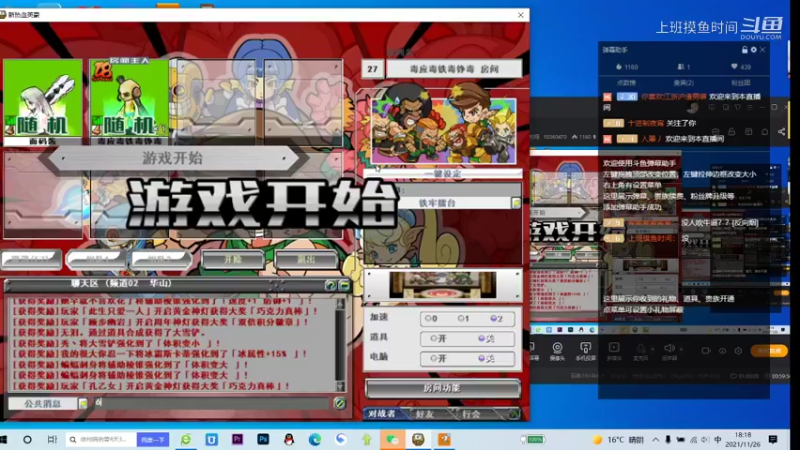
Task: Click the Cortana circle on taskbar
Action: click(27, 439)
